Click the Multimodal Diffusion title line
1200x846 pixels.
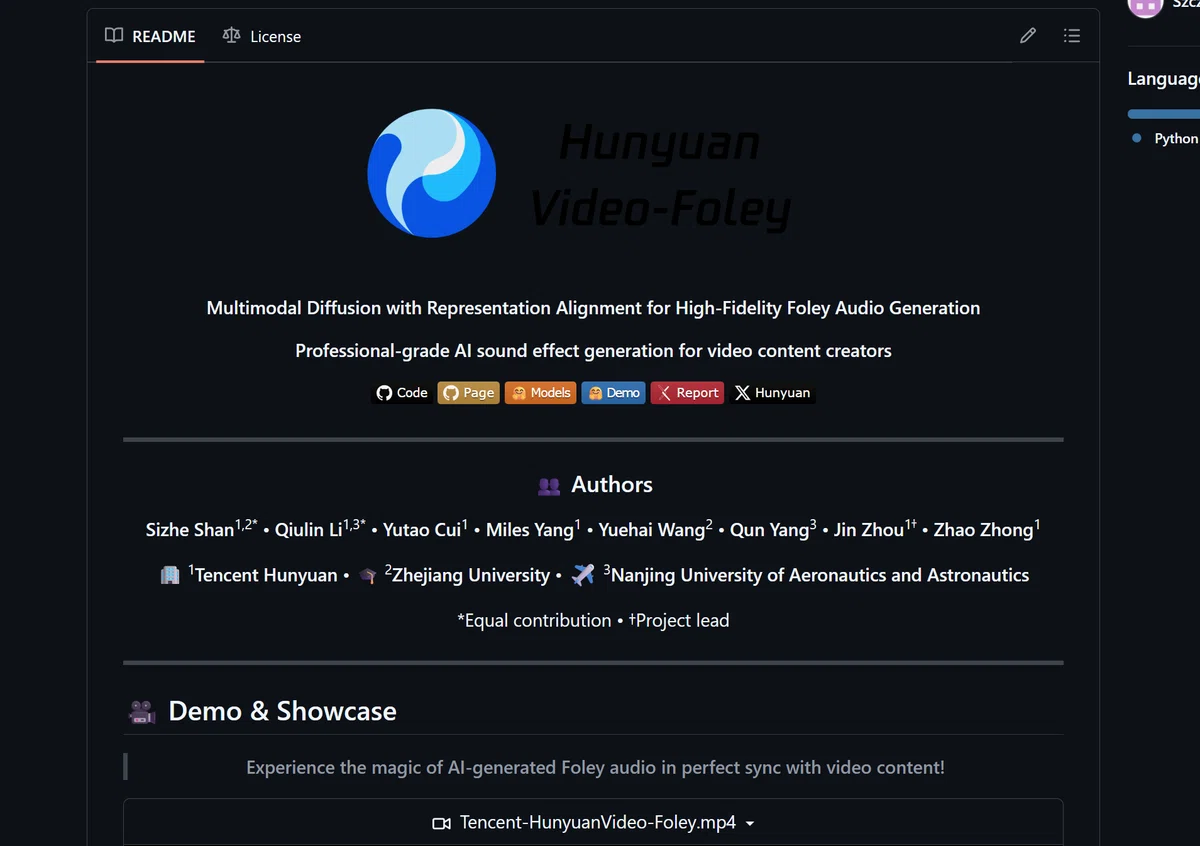[x=593, y=308]
